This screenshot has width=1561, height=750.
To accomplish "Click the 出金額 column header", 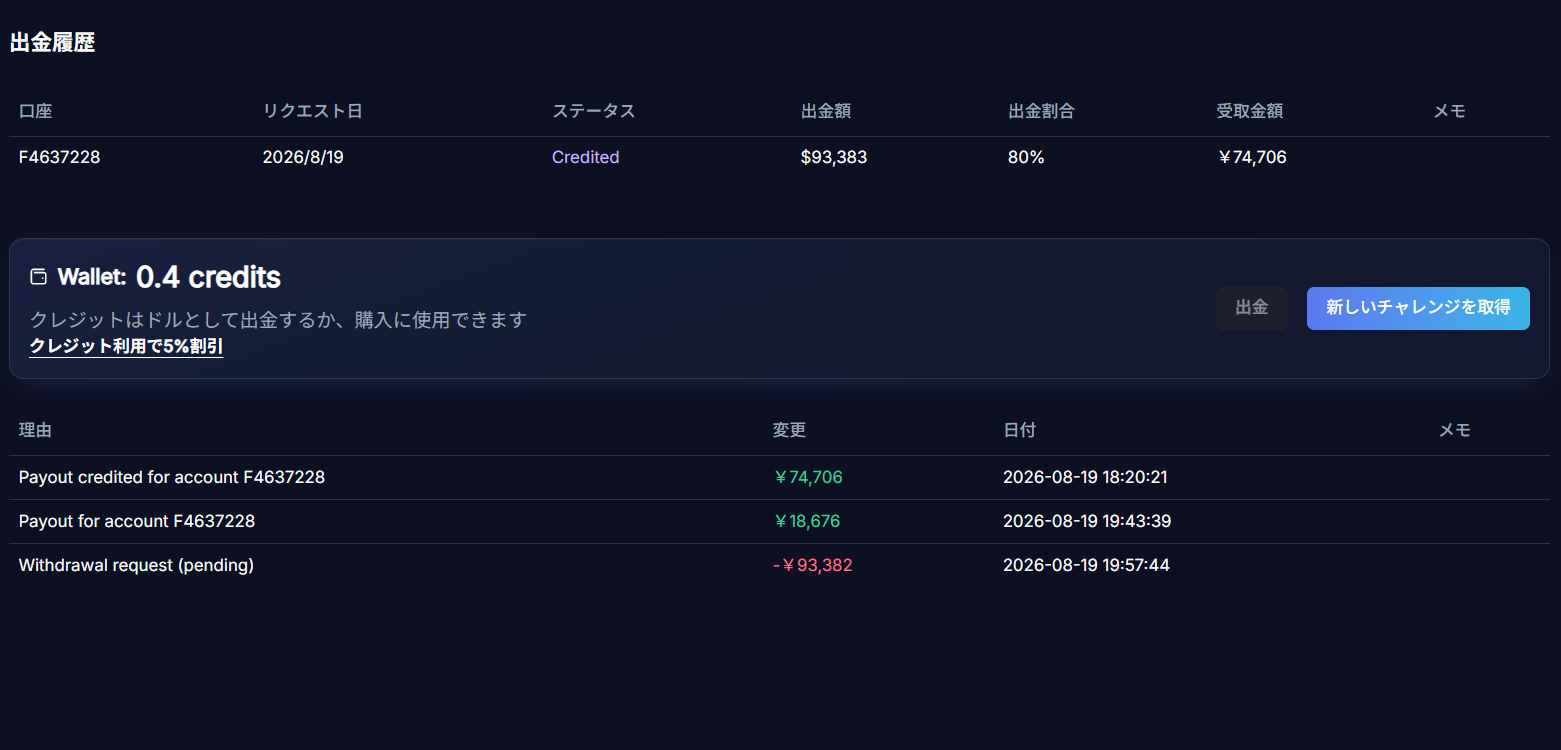I will [826, 111].
